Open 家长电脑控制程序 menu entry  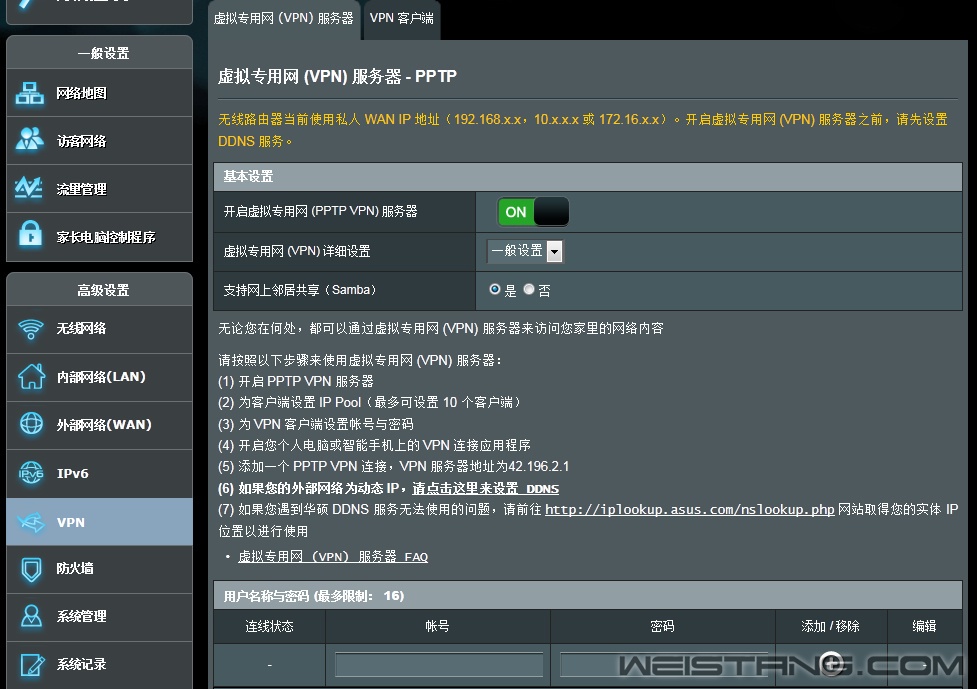pyautogui.click(x=106, y=237)
